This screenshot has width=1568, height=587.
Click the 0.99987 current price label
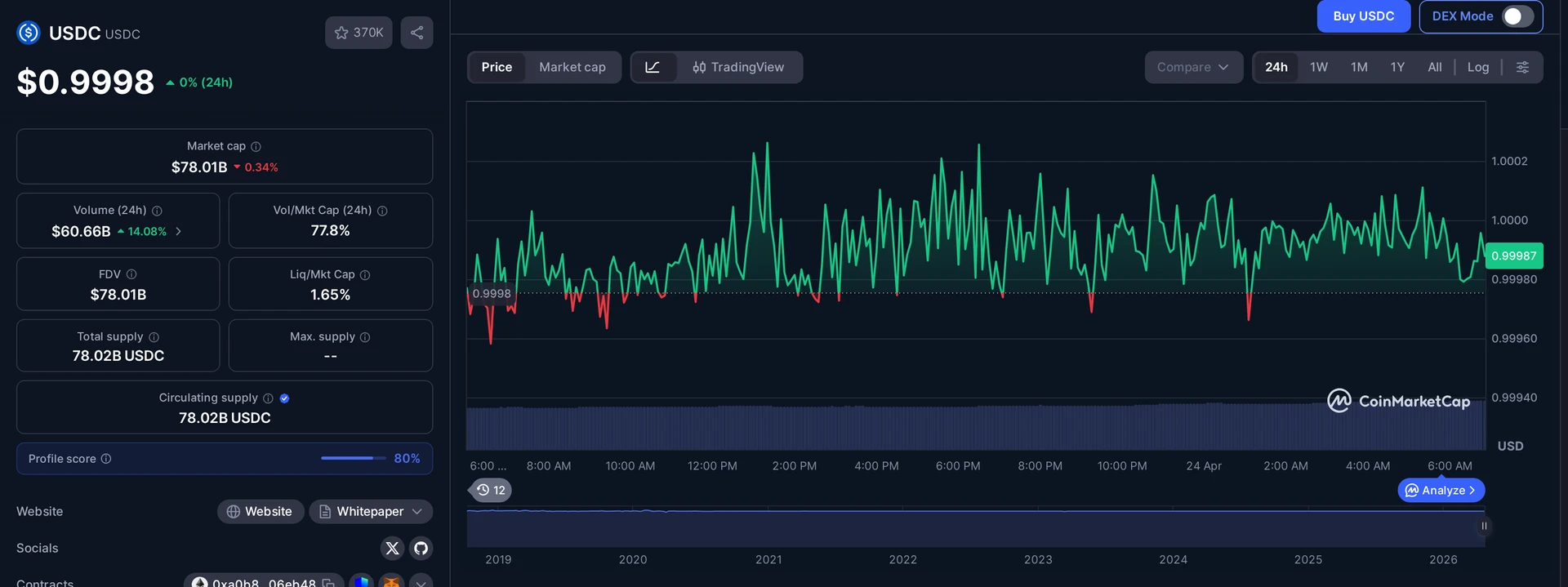[x=1514, y=256]
